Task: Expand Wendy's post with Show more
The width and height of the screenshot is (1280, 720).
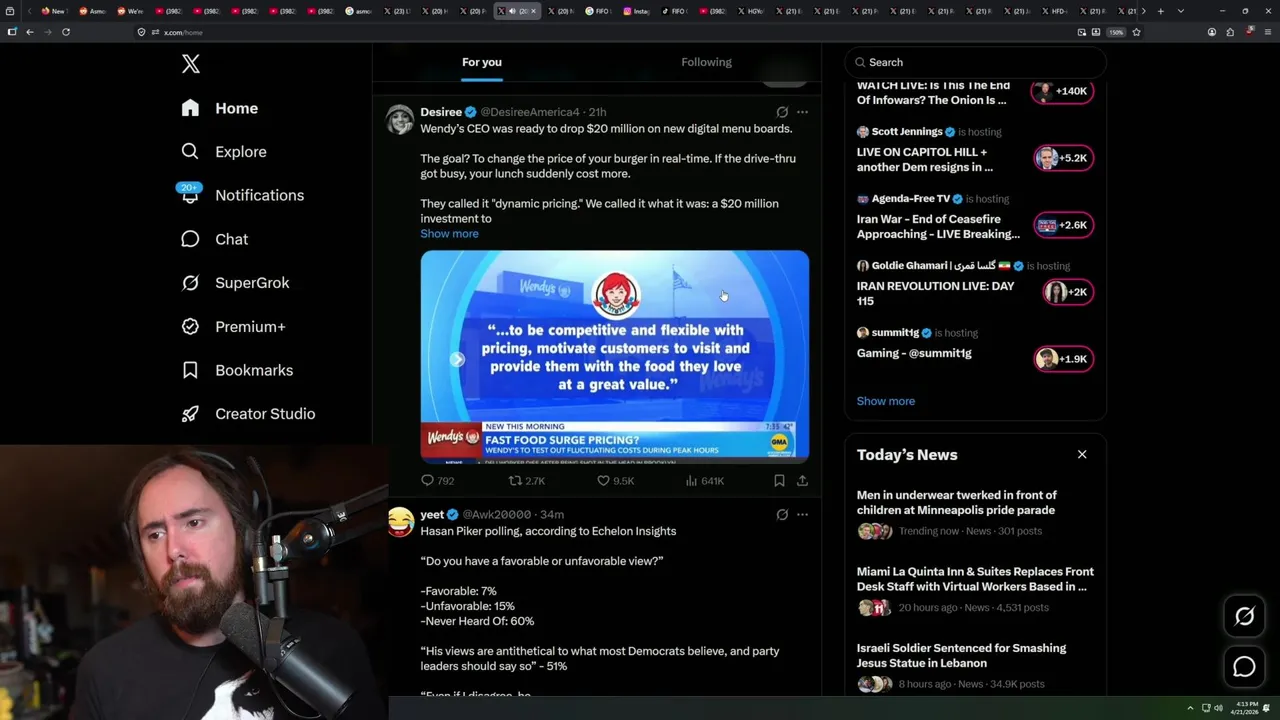Action: (449, 233)
